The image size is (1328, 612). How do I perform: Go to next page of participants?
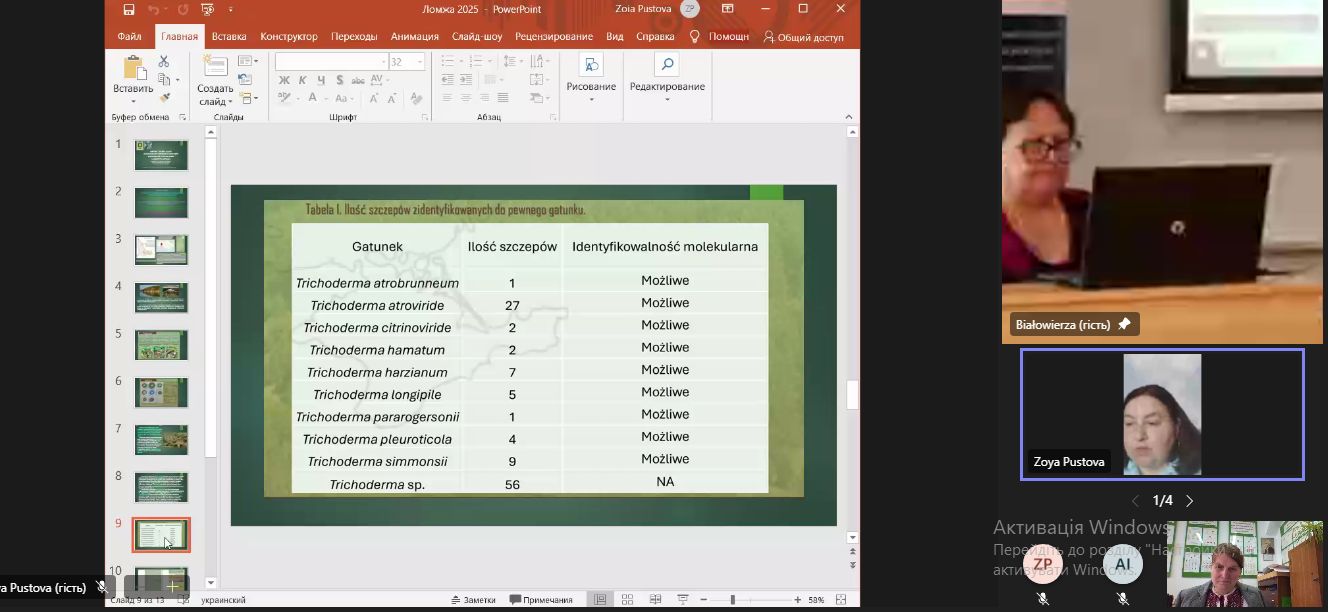tap(1190, 501)
